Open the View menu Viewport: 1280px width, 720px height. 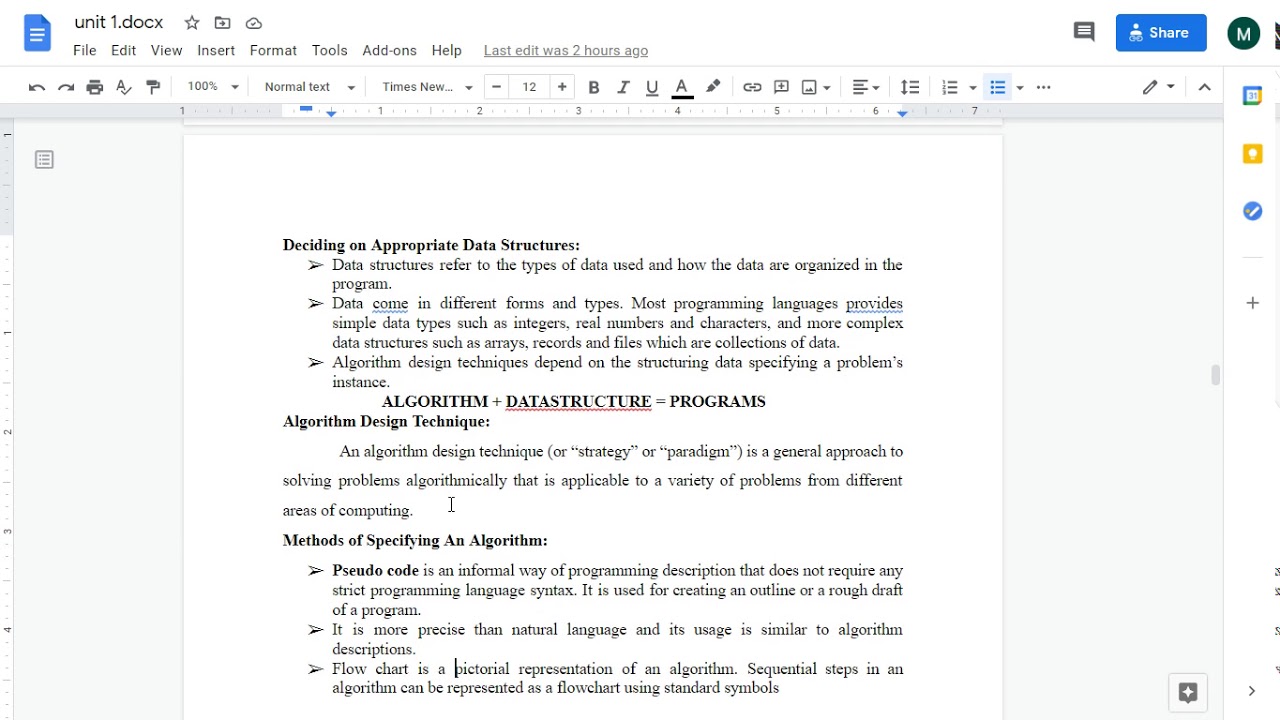coord(166,50)
